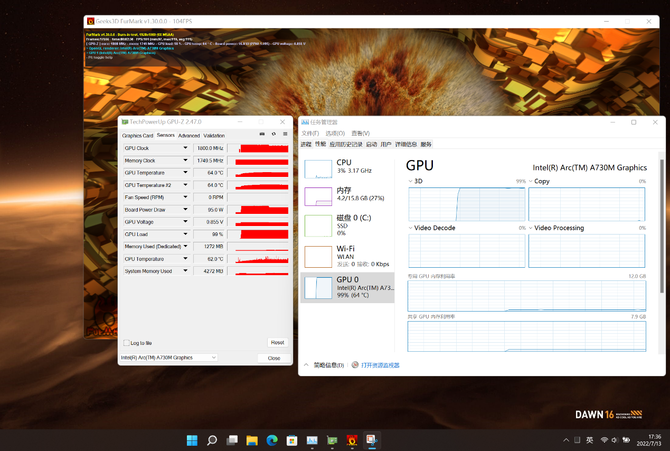The height and width of the screenshot is (451, 670).
Task: Open the GPU Load sensor dropdown
Action: click(x=185, y=234)
